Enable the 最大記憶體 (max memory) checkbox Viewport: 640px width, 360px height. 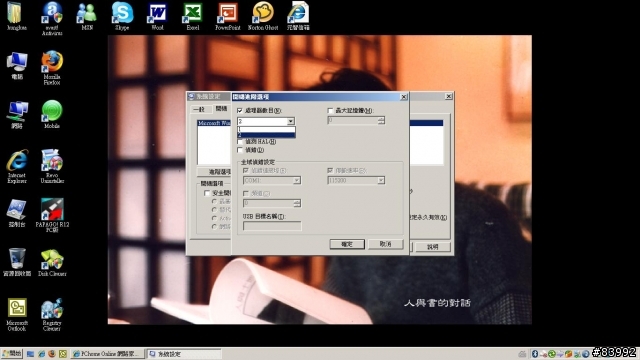pos(330,111)
